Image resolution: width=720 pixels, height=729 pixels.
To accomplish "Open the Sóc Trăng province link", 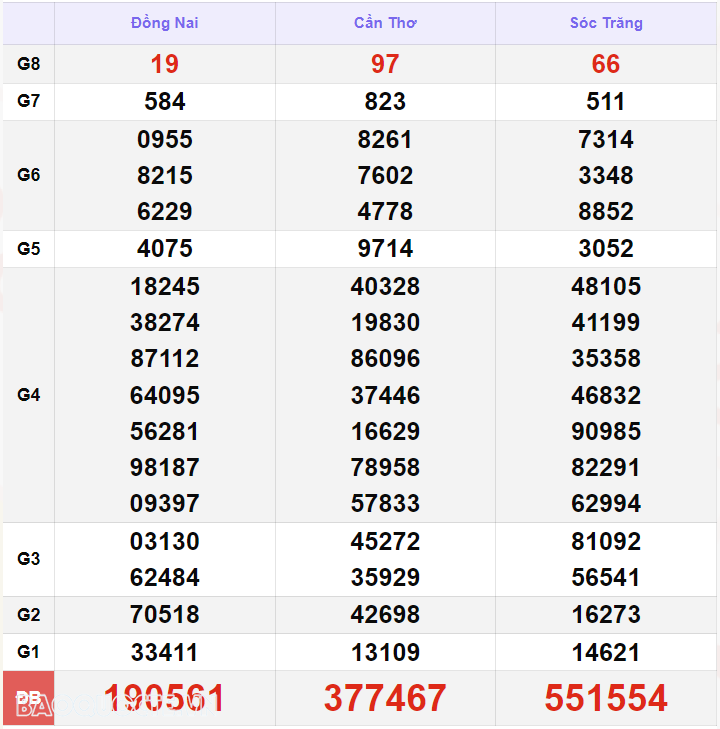I will [606, 23].
